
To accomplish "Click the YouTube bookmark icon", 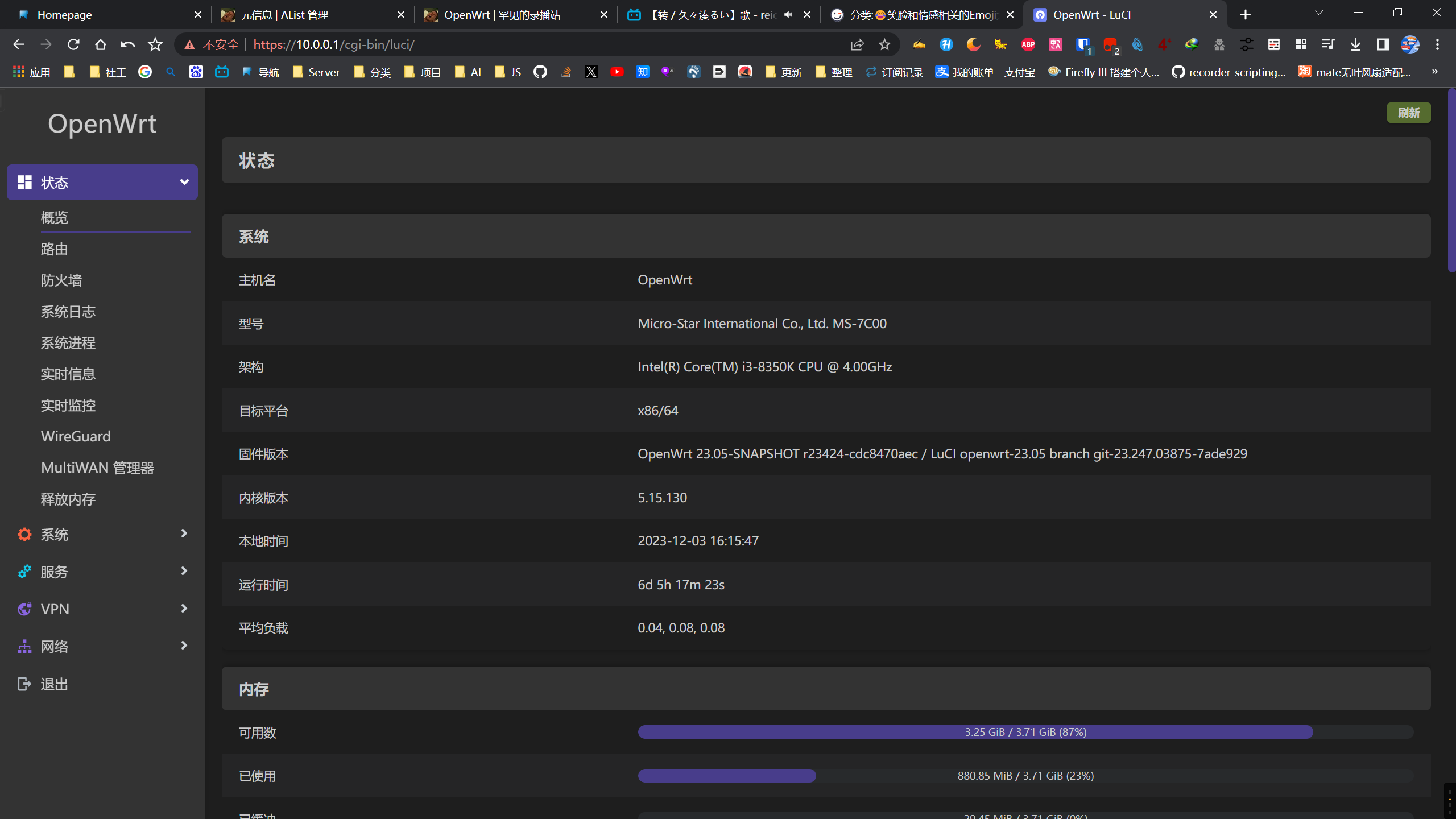I will tap(617, 72).
